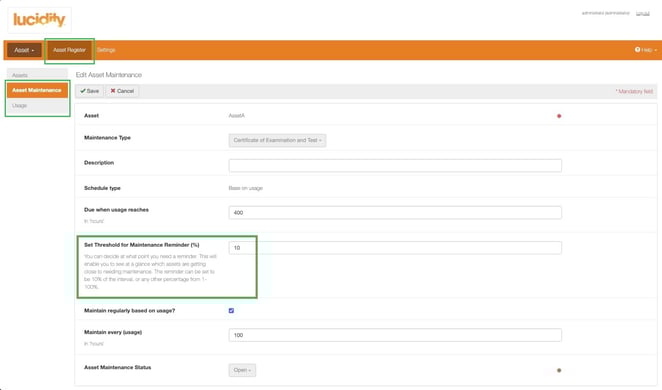This screenshot has width=662, height=390.
Task: Cancel editing the asset maintenance
Action: pyautogui.click(x=122, y=91)
